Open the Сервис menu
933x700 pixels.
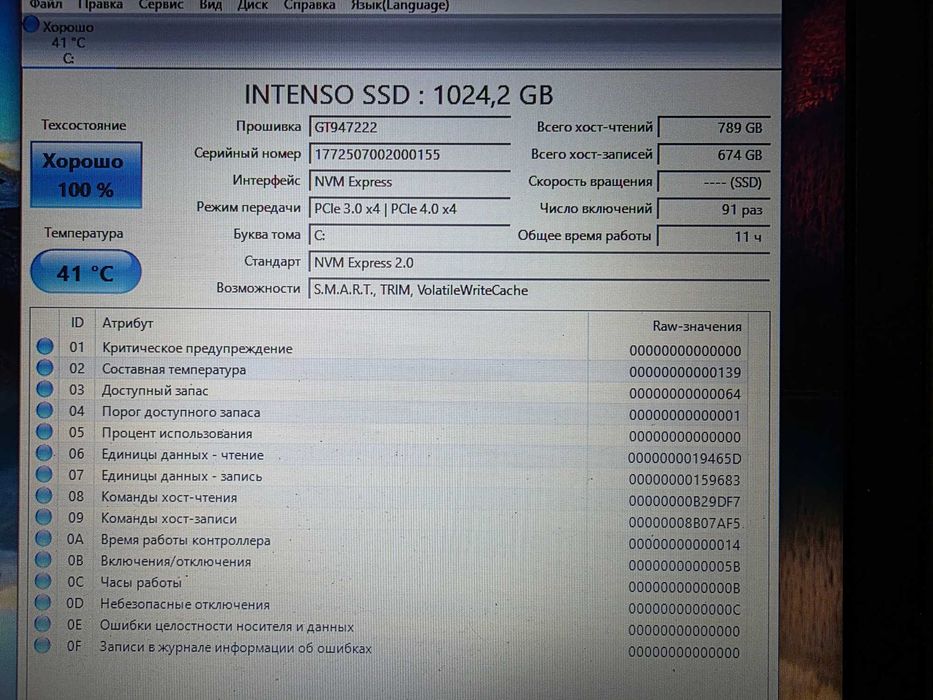pos(161,5)
